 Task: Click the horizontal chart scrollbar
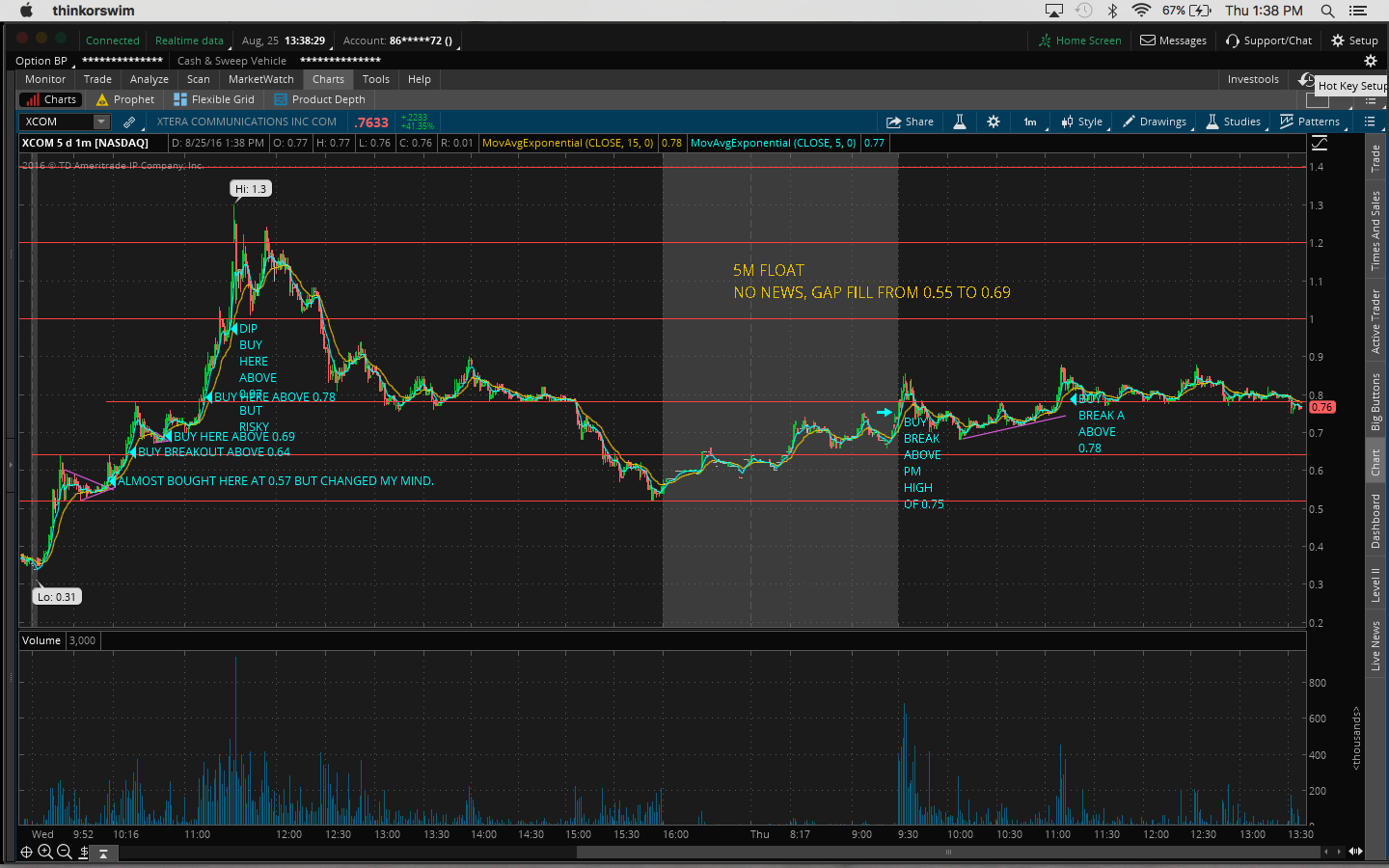[947, 852]
